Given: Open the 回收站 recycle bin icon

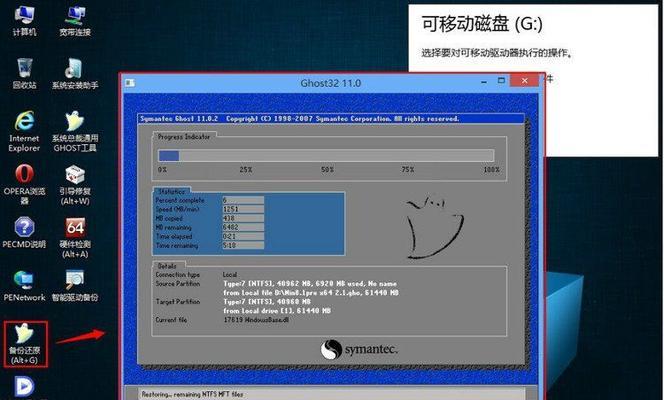Looking at the screenshot, I should [x=24, y=73].
